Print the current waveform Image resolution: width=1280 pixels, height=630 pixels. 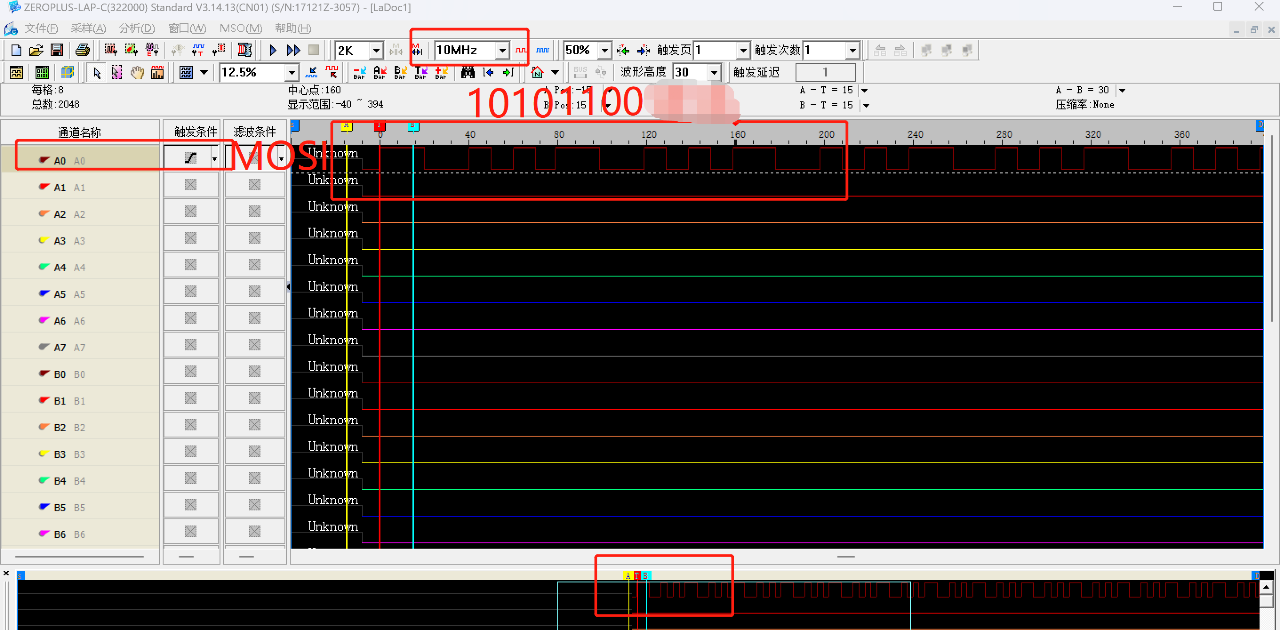click(82, 49)
